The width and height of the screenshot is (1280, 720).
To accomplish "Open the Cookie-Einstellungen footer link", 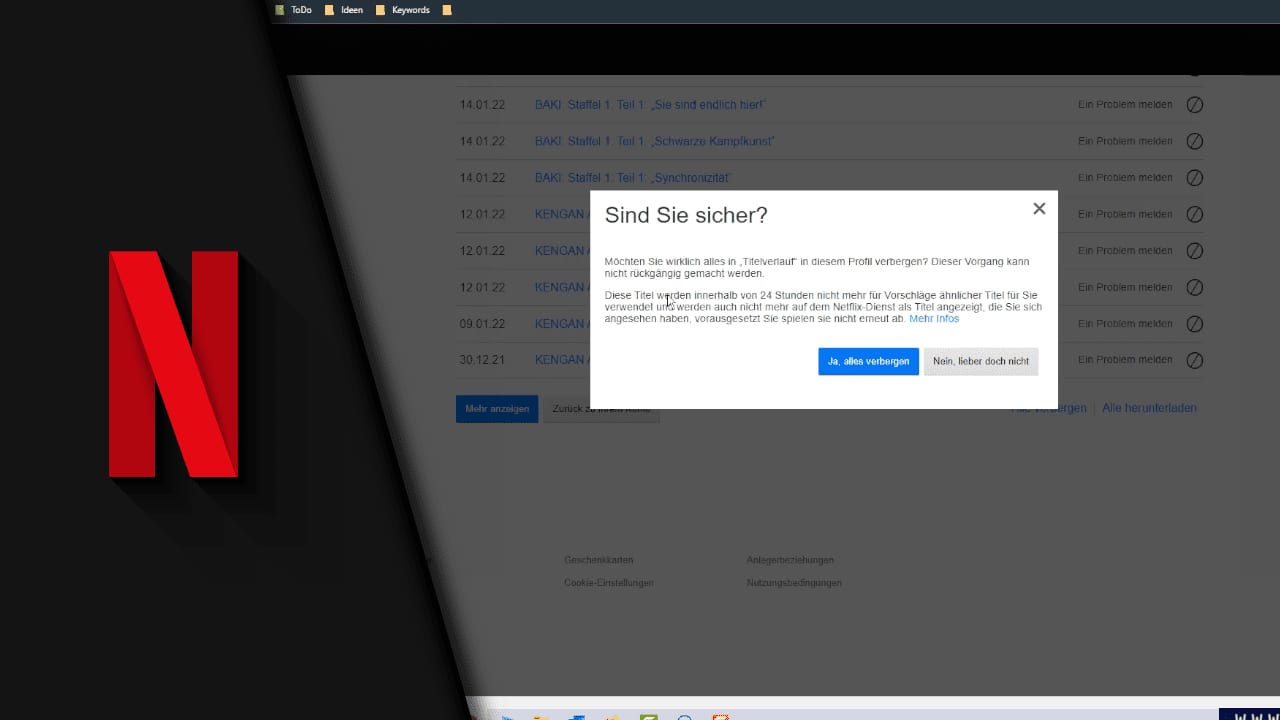I will [609, 583].
